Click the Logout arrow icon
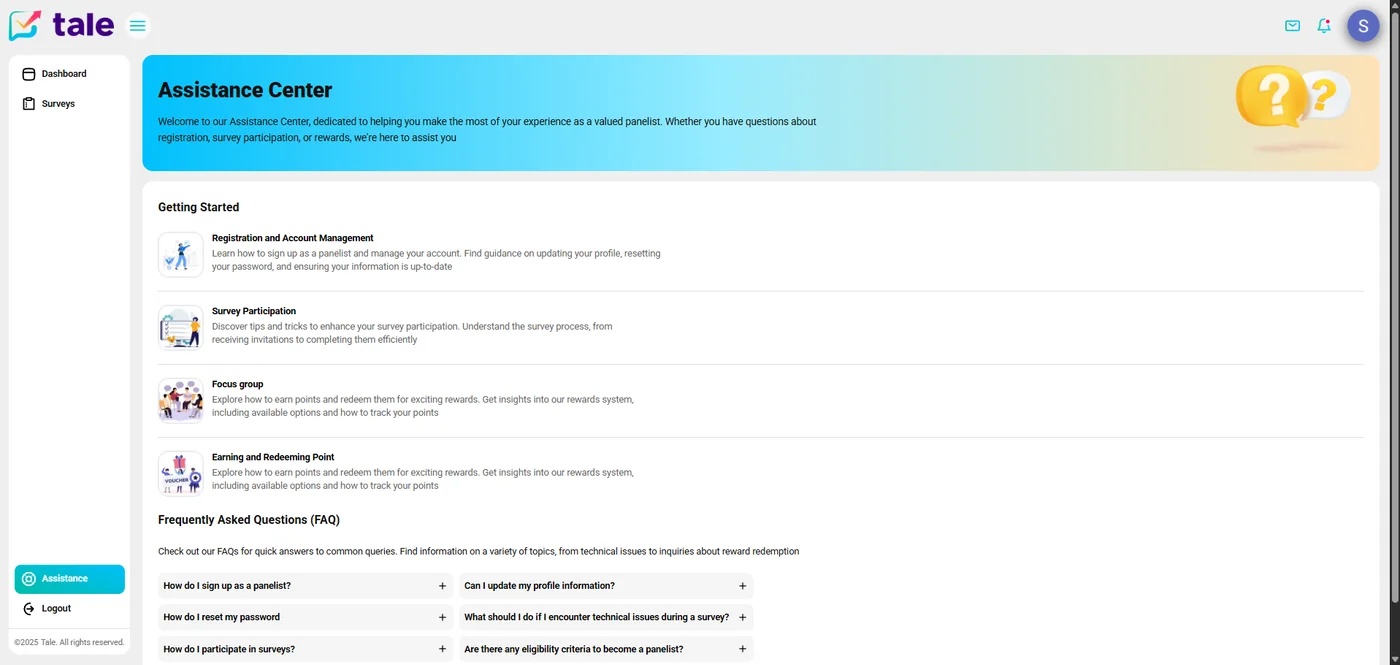The height and width of the screenshot is (665, 1400). [28, 608]
